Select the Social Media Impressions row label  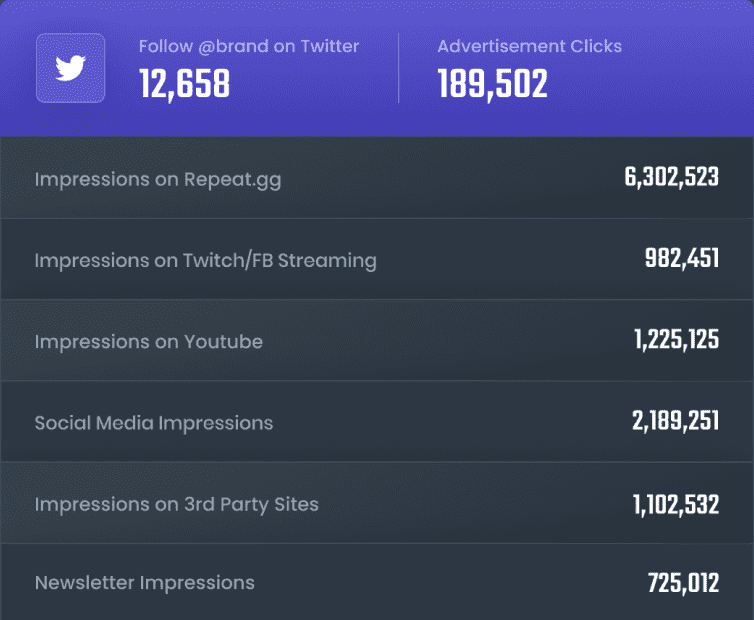click(x=153, y=422)
